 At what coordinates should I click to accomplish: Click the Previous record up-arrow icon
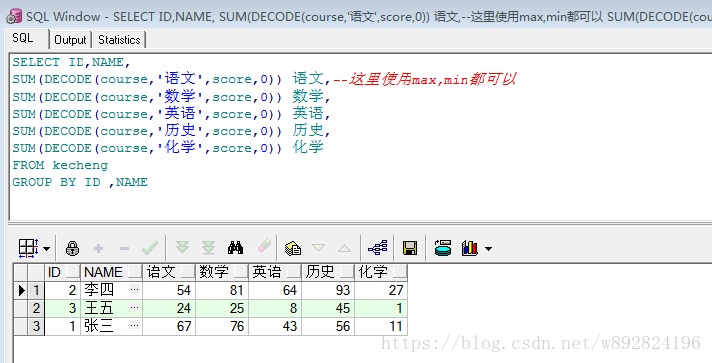(344, 248)
